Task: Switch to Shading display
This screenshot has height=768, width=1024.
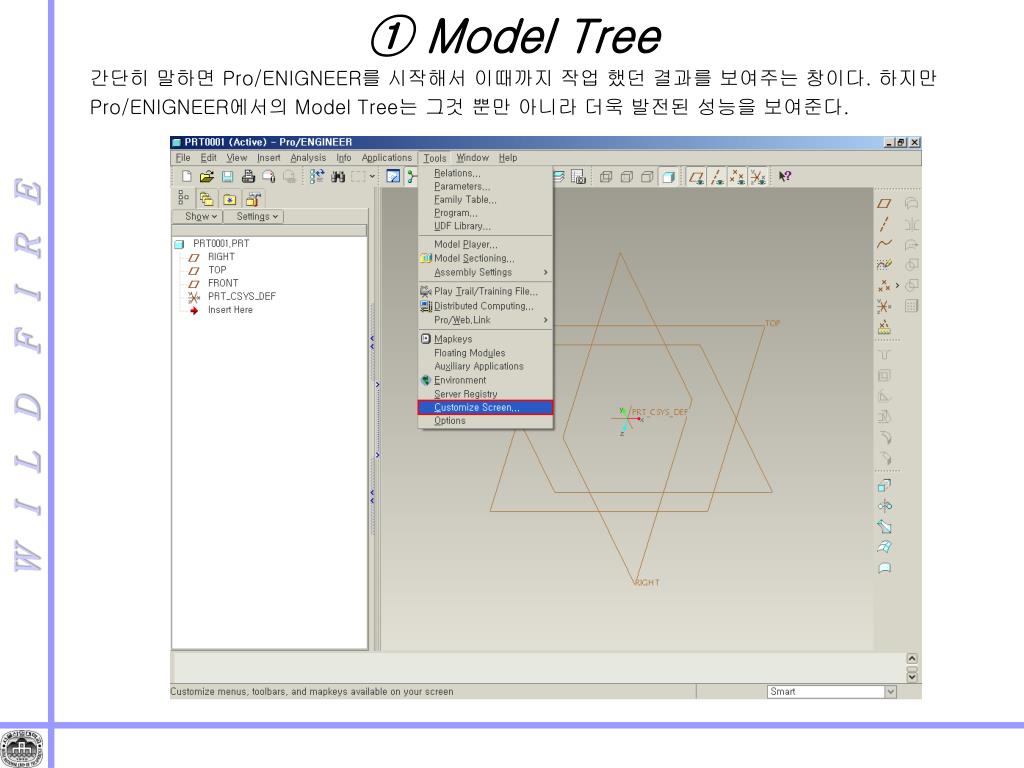Action: pyautogui.click(x=668, y=176)
